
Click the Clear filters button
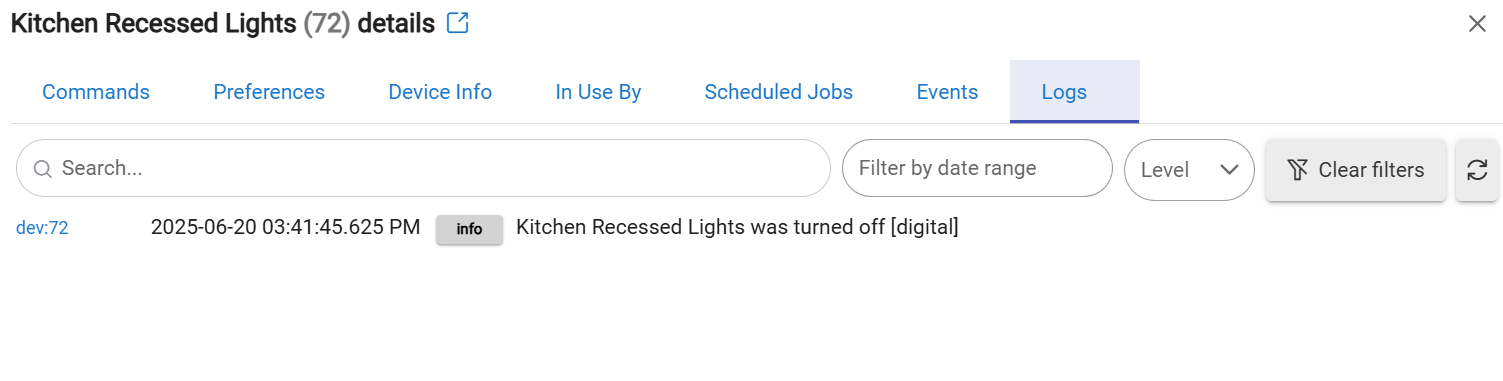point(1356,170)
